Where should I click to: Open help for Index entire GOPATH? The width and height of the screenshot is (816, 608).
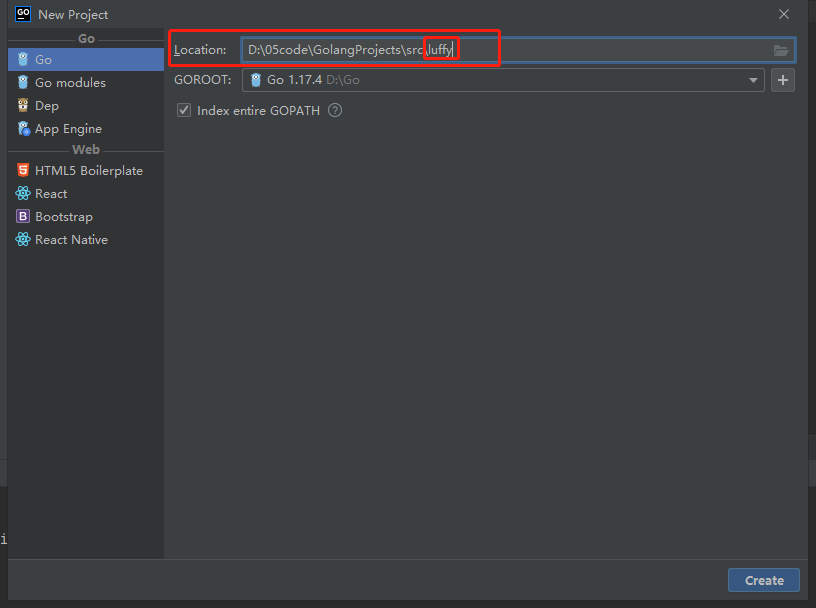pos(335,110)
